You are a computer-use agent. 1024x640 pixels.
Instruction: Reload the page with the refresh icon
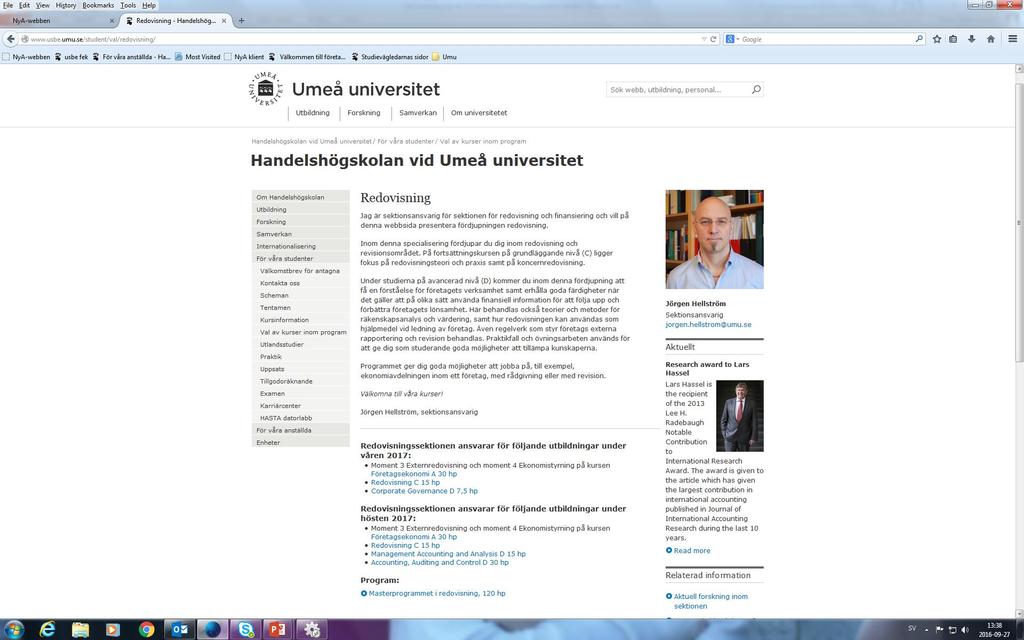[713, 39]
